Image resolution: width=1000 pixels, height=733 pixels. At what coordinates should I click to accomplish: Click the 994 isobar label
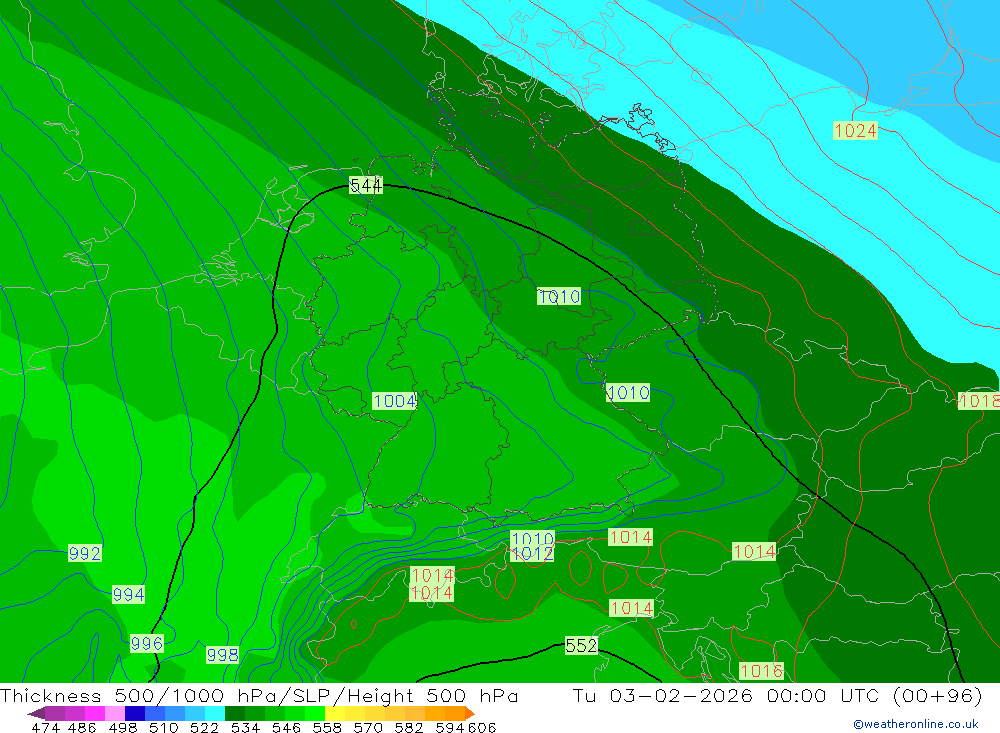tap(128, 595)
